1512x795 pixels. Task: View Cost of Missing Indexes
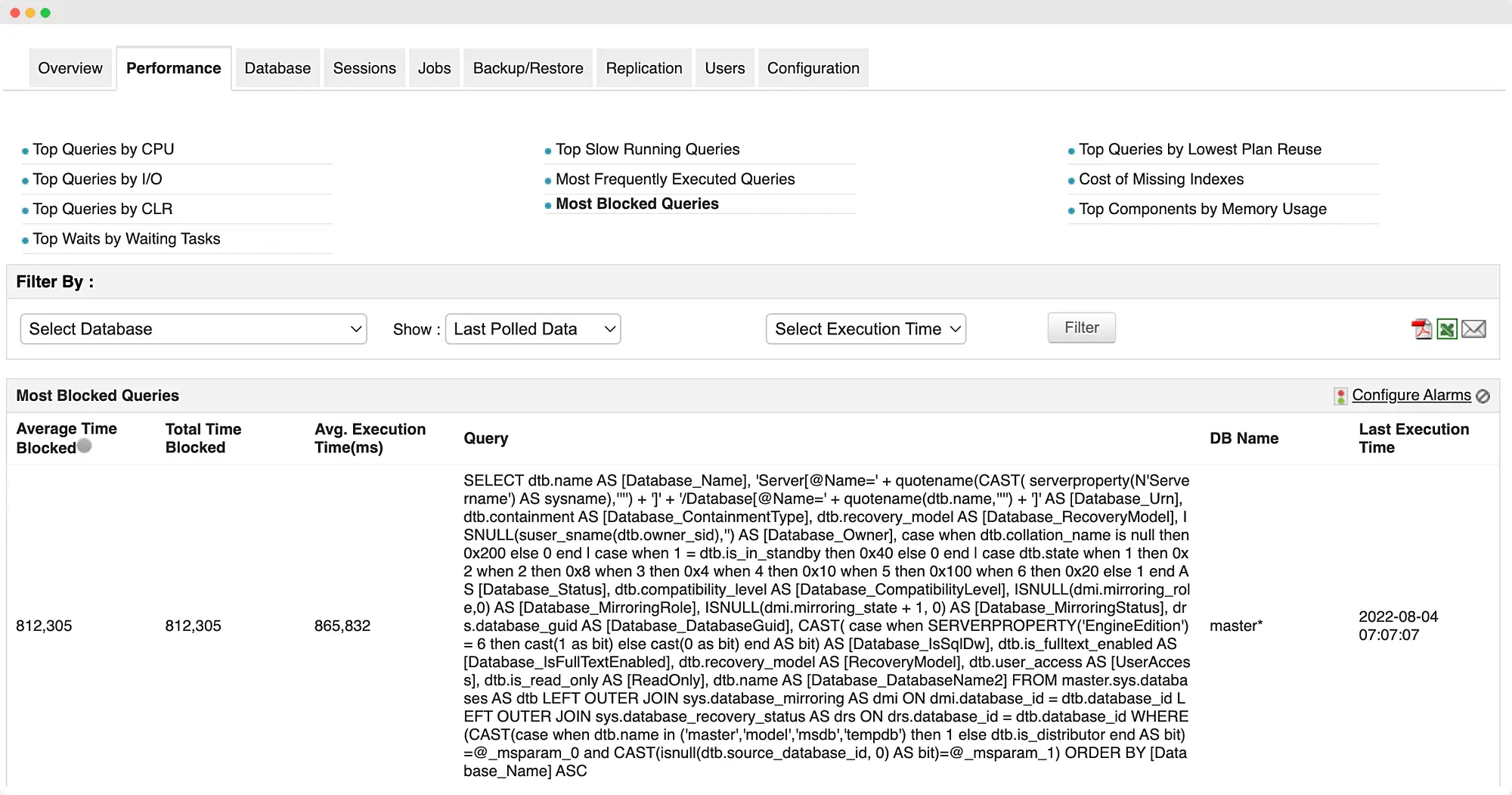tap(1161, 179)
